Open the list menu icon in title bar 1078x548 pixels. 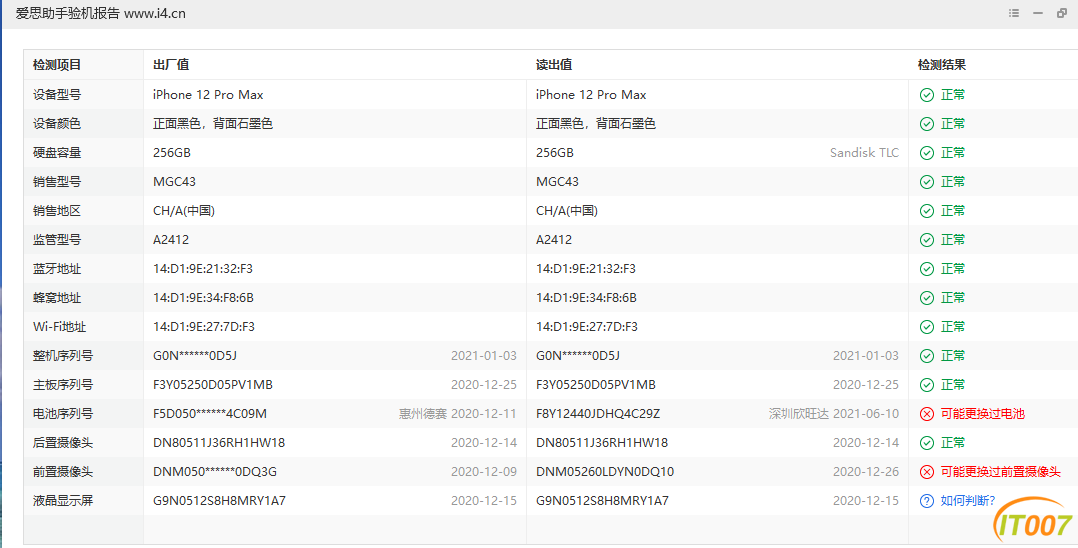click(x=1014, y=13)
